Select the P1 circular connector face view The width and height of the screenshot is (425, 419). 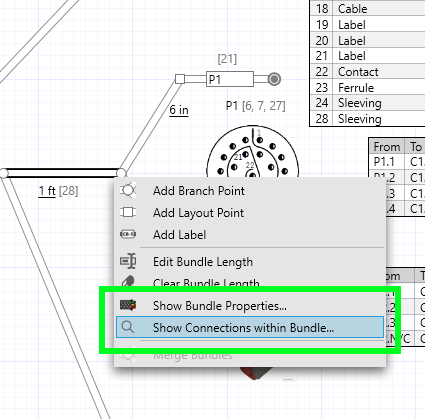tap(253, 152)
